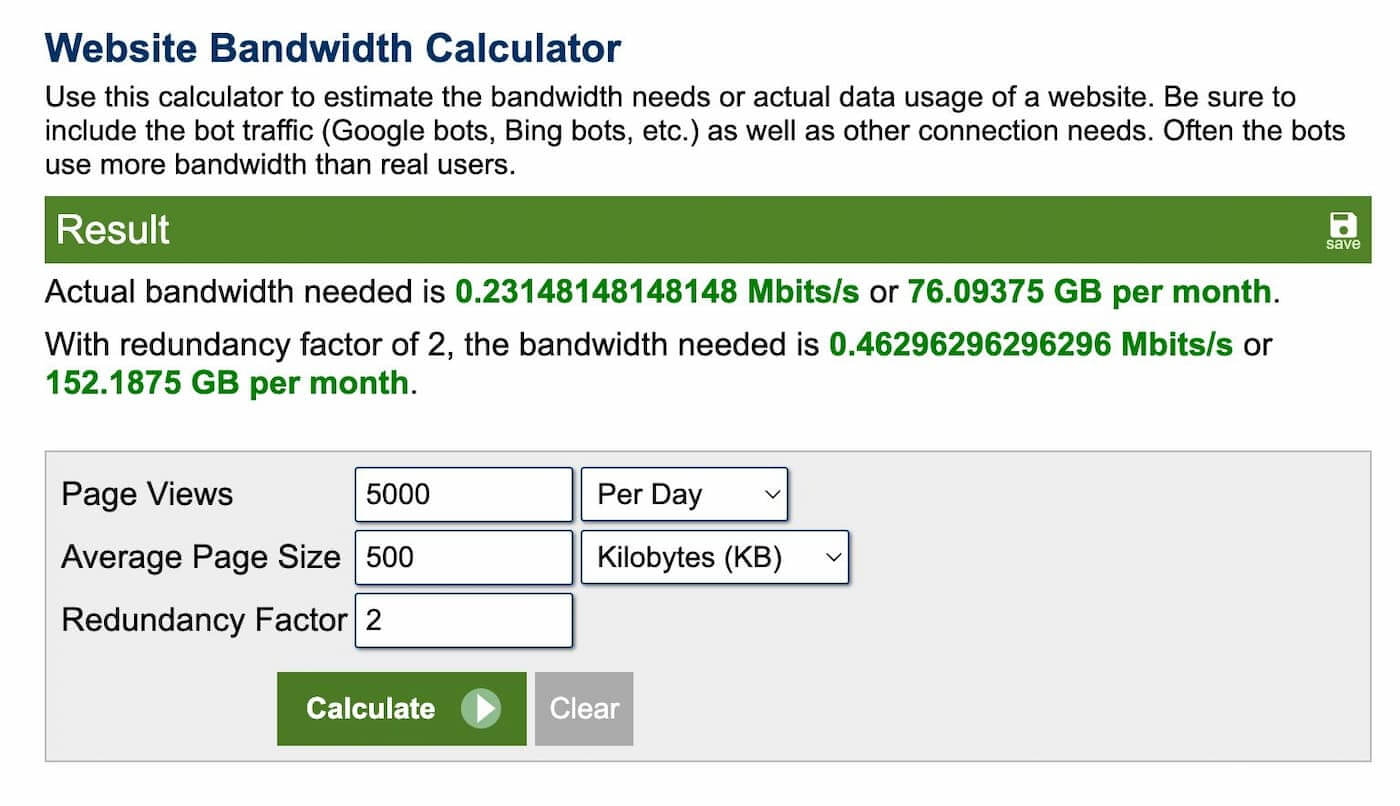Click the green Result header title
The image size is (1400, 806).
pos(113,230)
